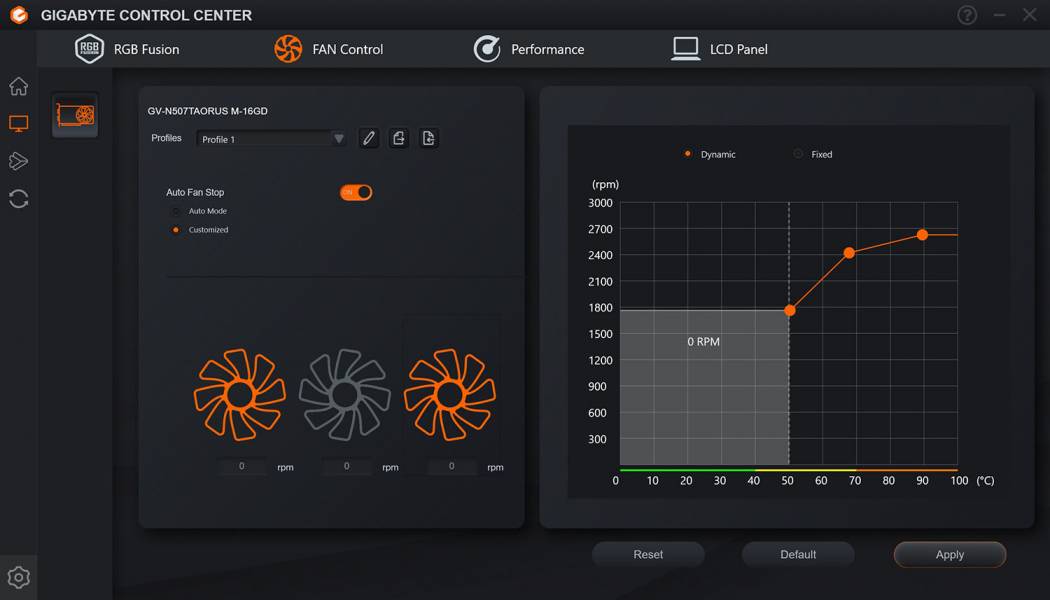1050x600 pixels.
Task: Click the Auto Fan Stop label
Action: [x=195, y=192]
